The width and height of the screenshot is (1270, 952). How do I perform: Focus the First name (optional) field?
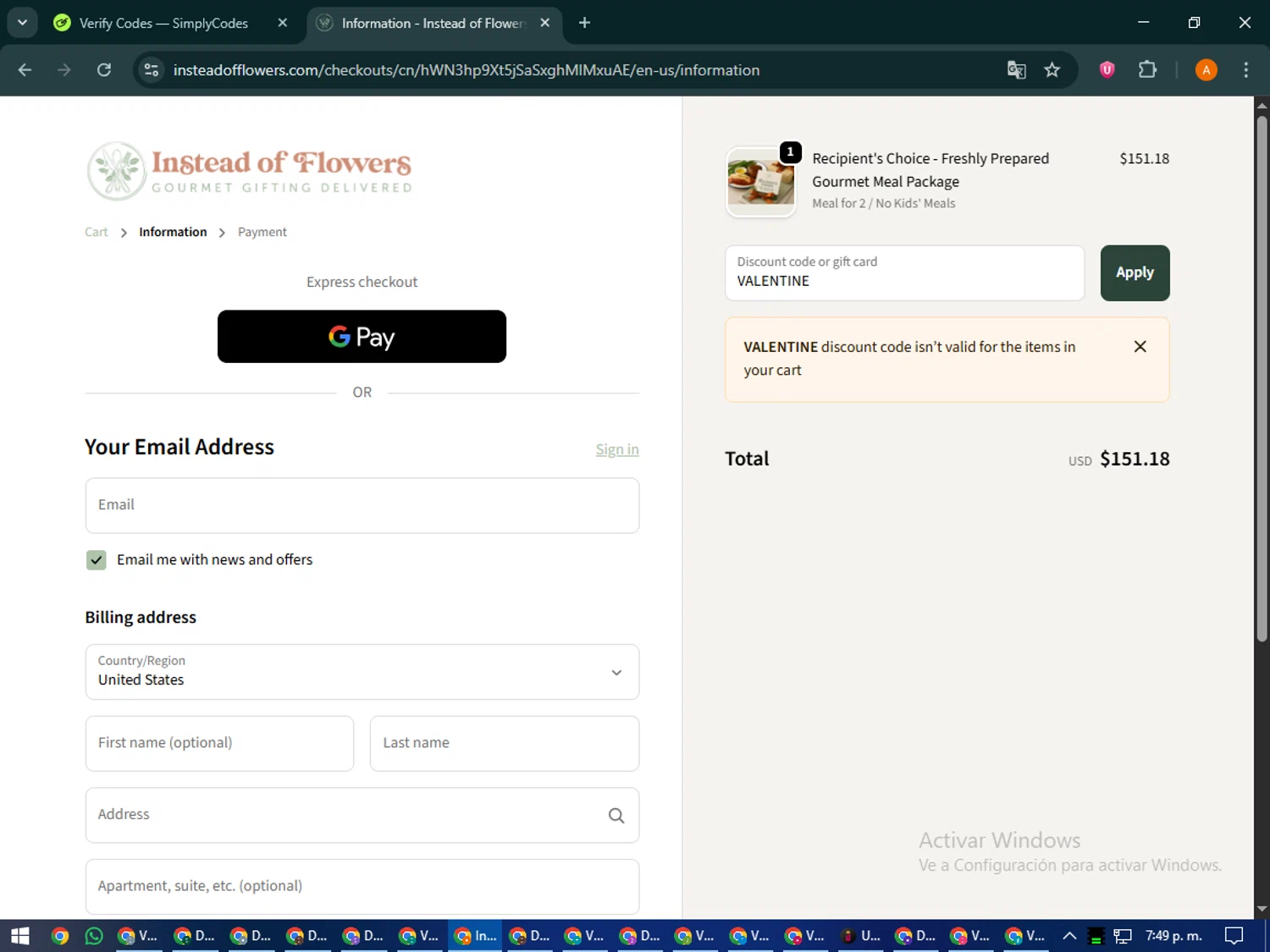pyautogui.click(x=219, y=743)
